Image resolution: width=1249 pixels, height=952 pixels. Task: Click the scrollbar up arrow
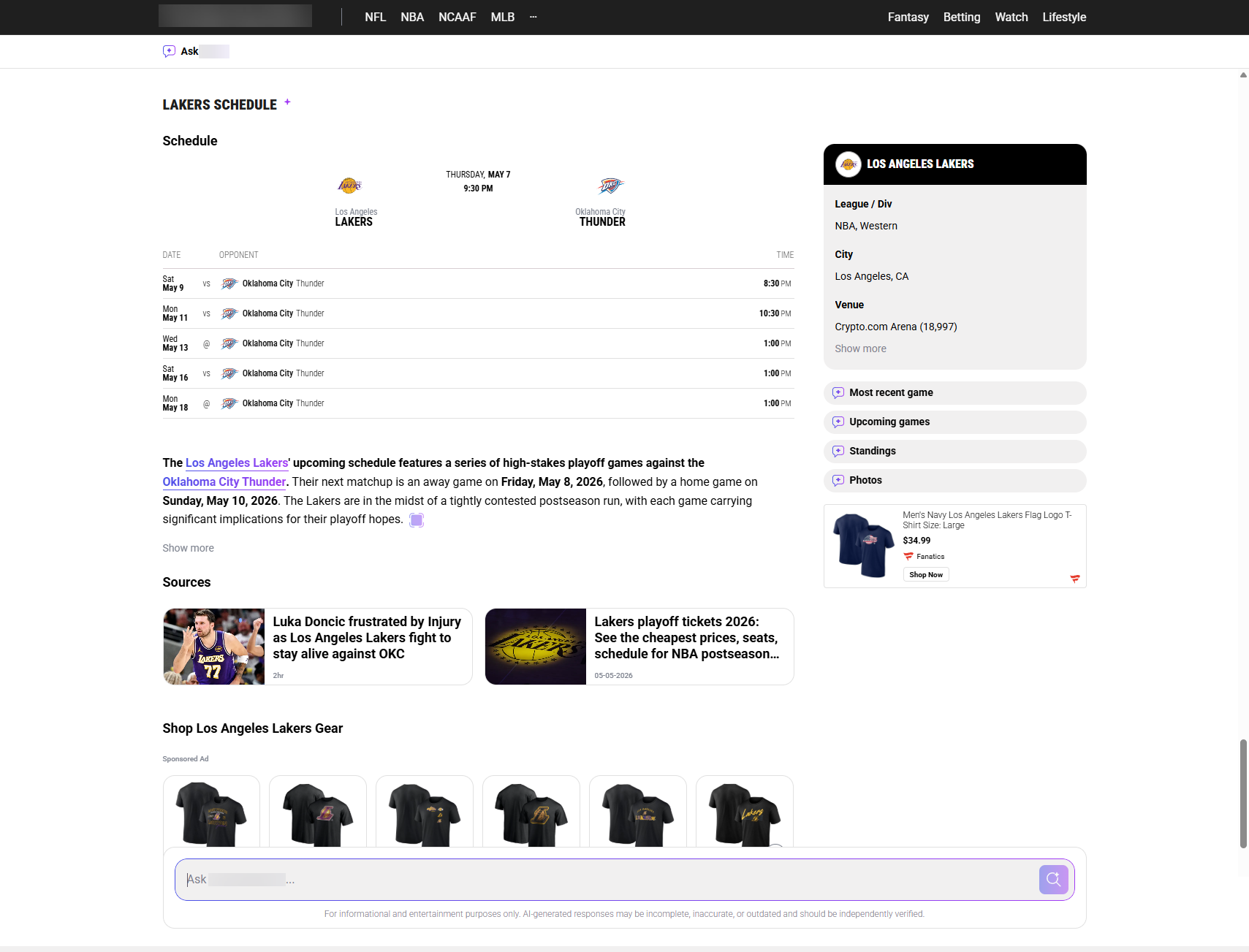coord(1243,75)
